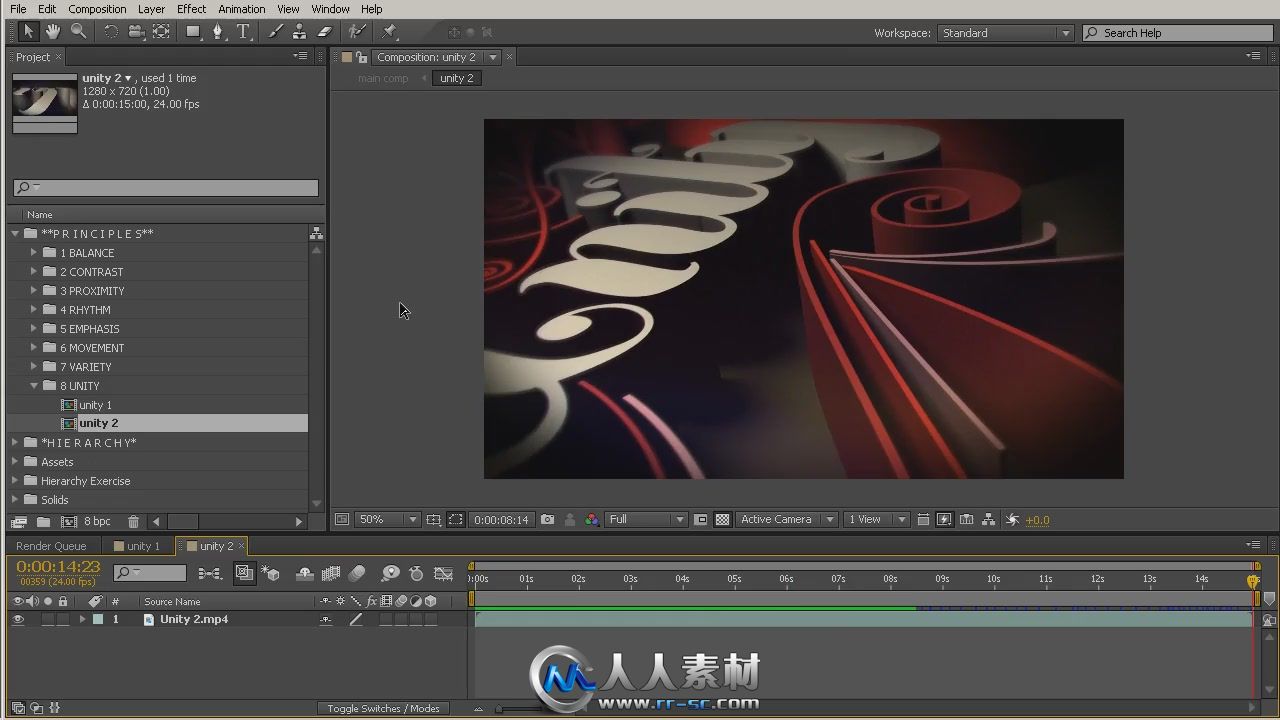
Task: Select the Brush tool
Action: (x=276, y=32)
